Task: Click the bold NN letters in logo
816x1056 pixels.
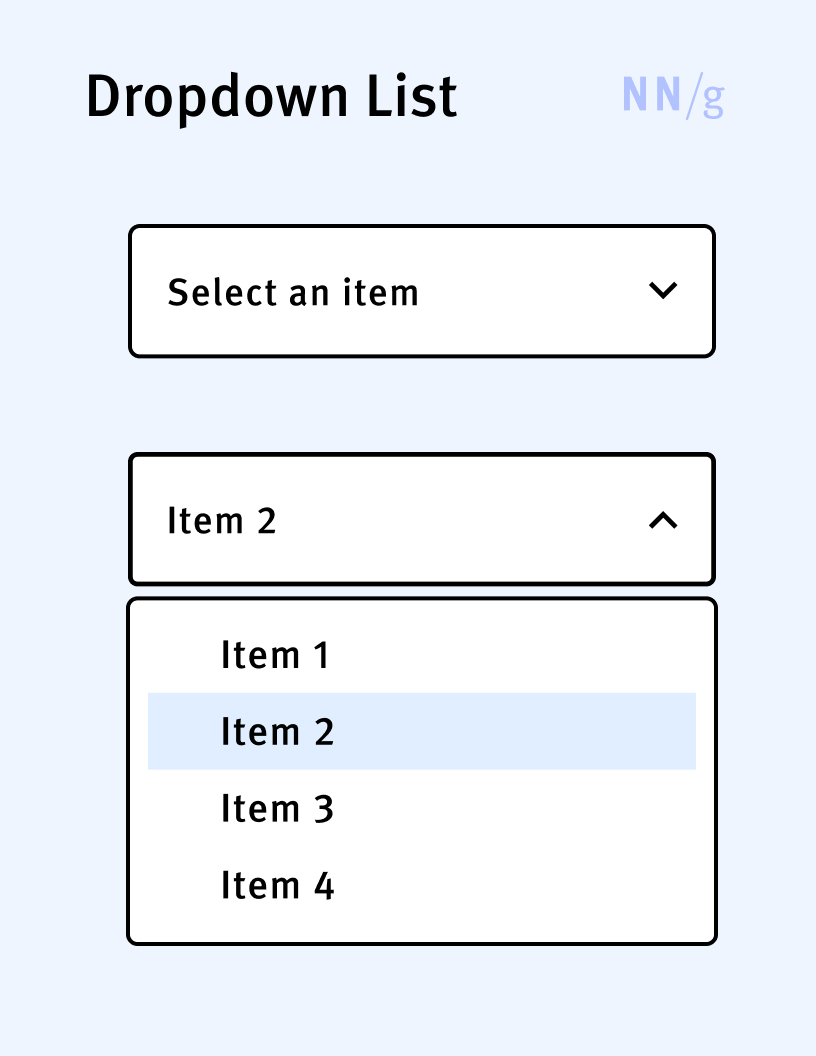Action: (x=651, y=95)
